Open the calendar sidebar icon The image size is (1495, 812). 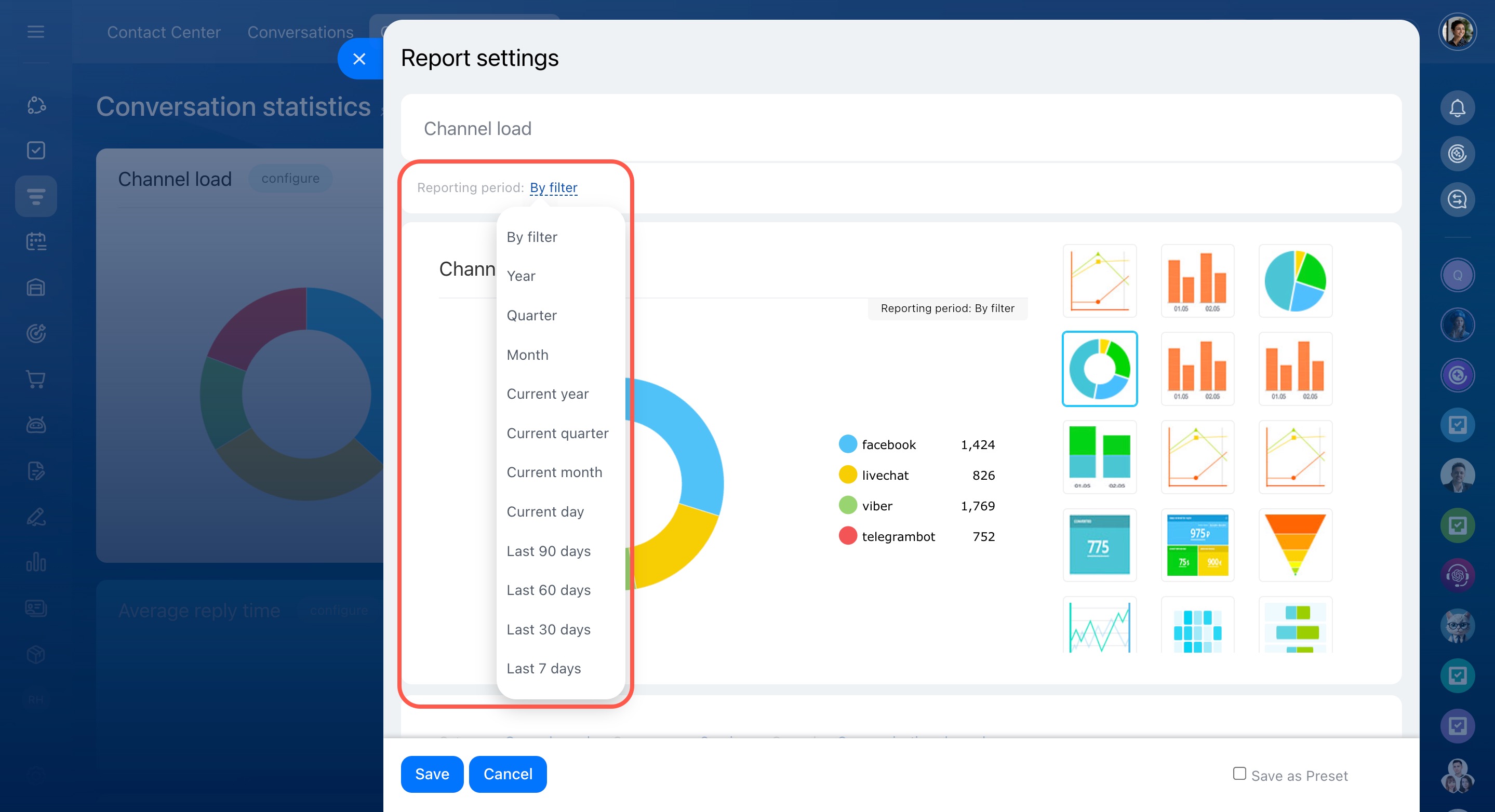click(36, 241)
